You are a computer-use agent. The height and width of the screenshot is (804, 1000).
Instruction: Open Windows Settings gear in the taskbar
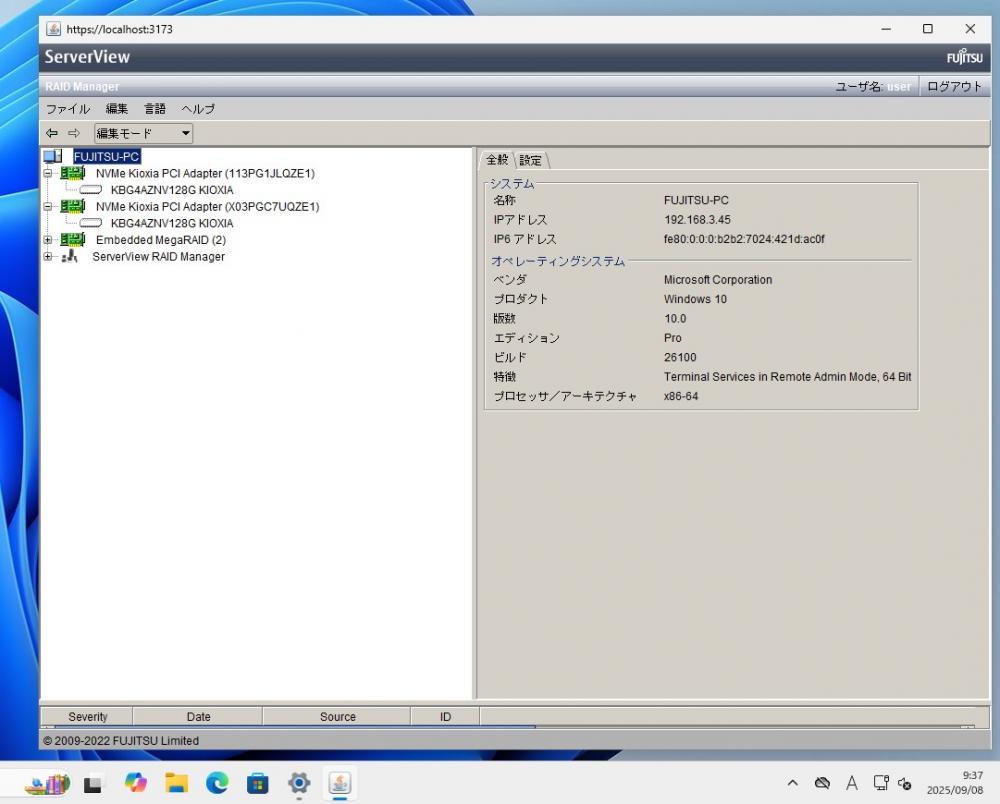tap(298, 782)
